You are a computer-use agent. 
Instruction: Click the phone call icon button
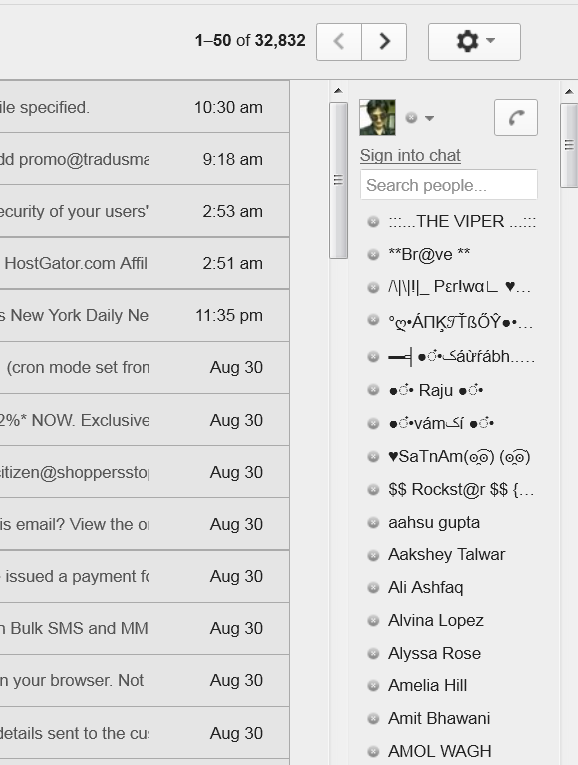(516, 118)
